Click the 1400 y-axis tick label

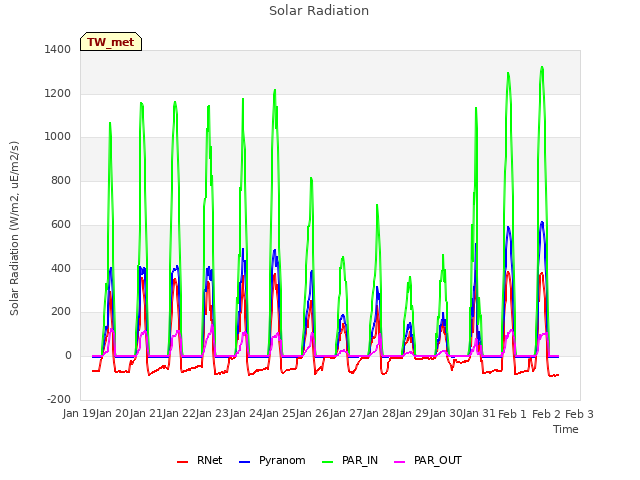58,49
